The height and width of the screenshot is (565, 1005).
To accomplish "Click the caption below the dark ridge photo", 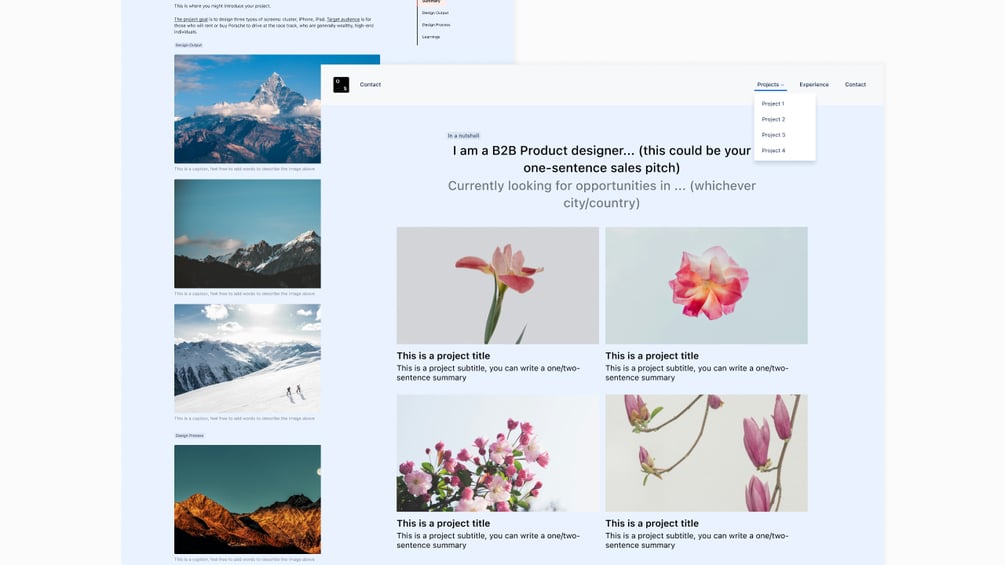I will (x=244, y=294).
